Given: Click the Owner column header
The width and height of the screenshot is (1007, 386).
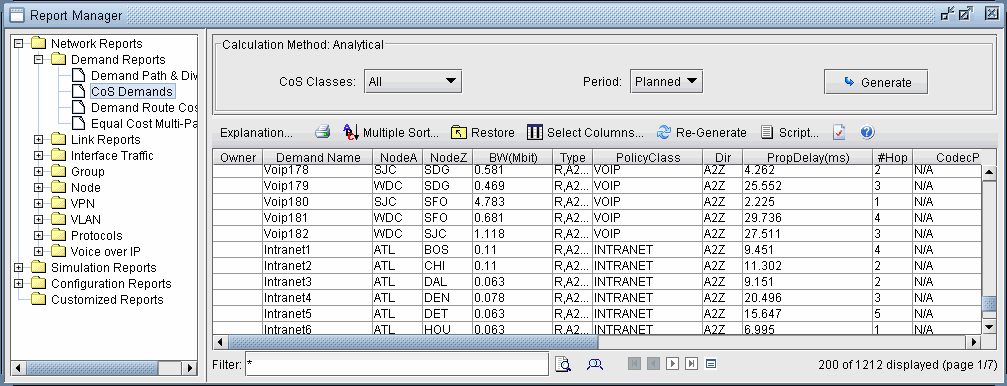Looking at the screenshot, I should click(x=238, y=157).
